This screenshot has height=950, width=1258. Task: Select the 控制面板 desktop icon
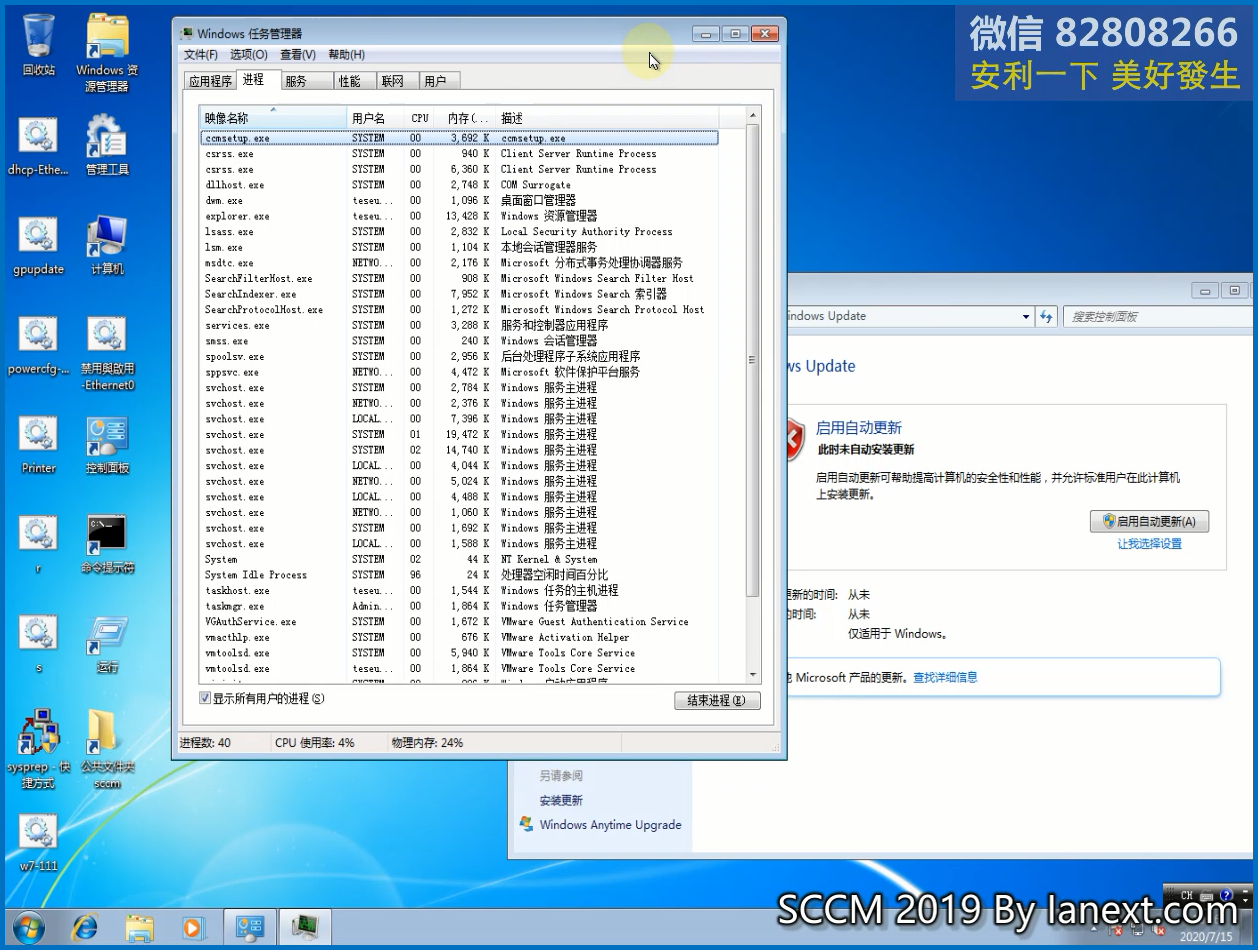tap(107, 445)
